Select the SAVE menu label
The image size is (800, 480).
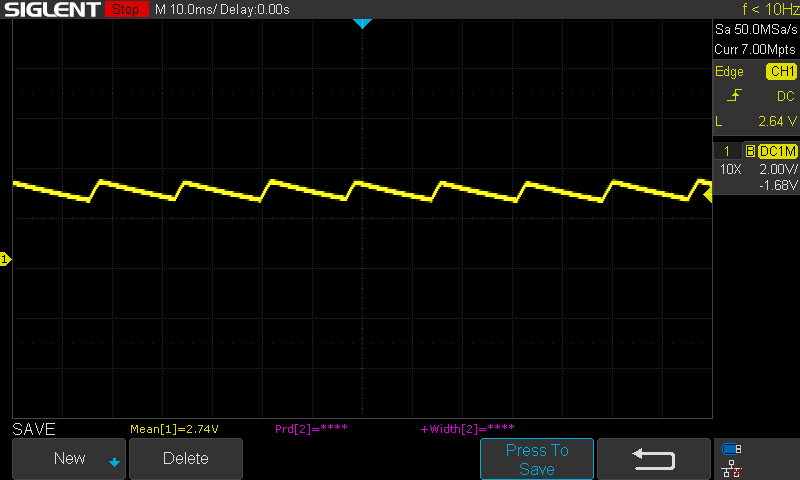pos(34,429)
